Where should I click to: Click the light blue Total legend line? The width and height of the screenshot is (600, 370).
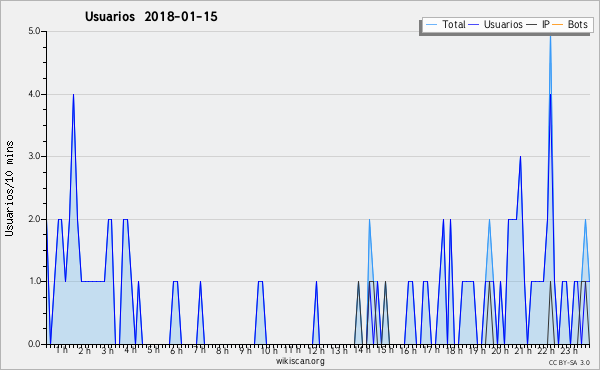pos(431,25)
